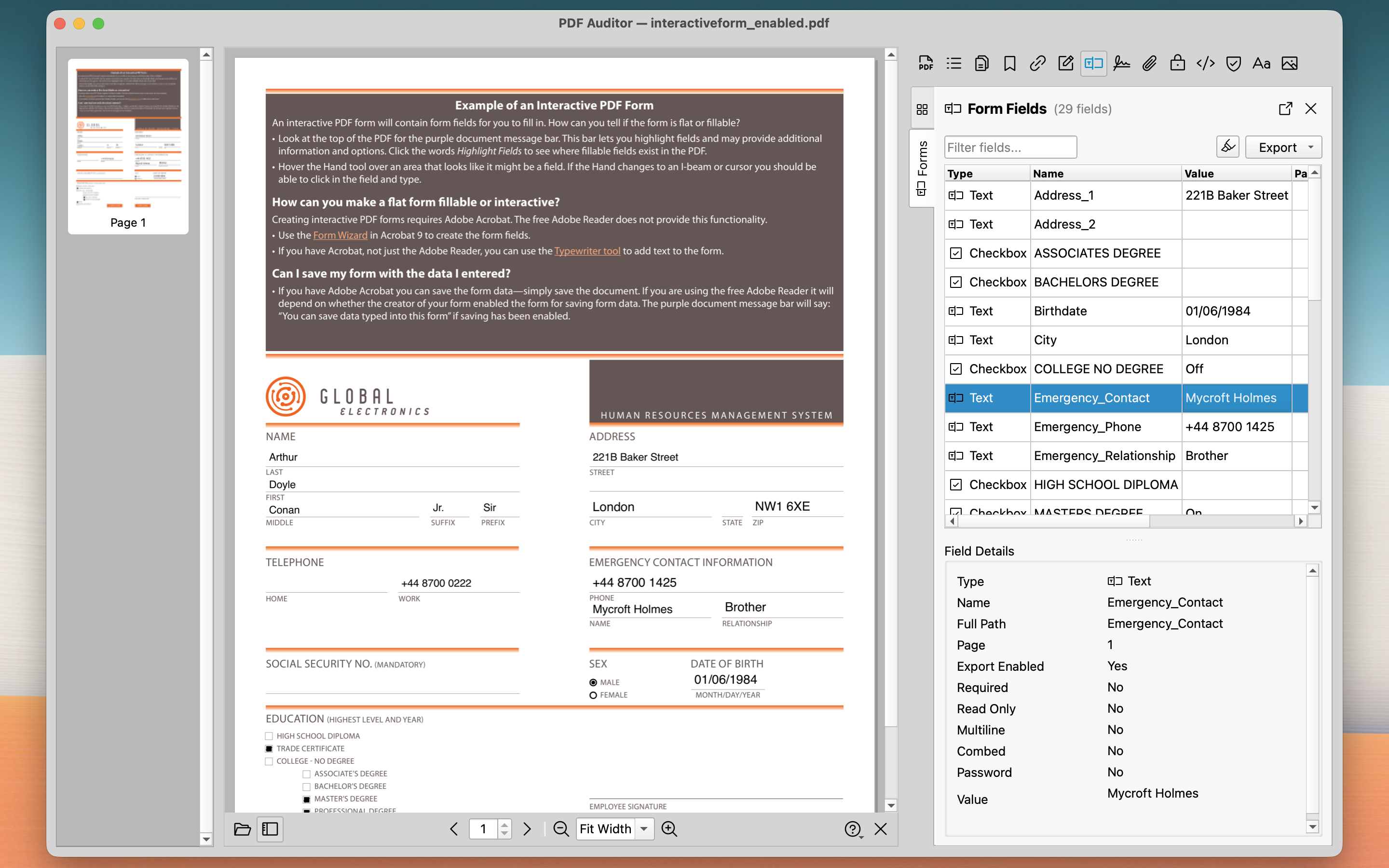Click the fonts Aa icon in the toolbar

coord(1261,63)
